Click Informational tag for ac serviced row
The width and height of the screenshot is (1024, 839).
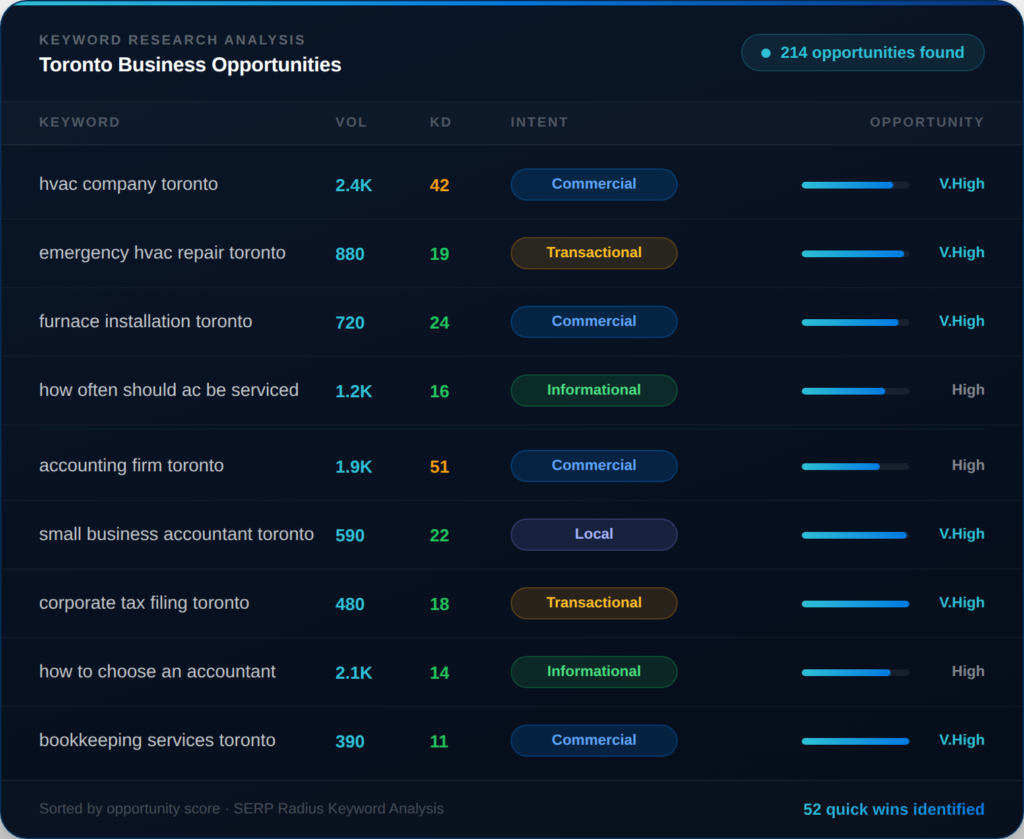[x=594, y=390]
